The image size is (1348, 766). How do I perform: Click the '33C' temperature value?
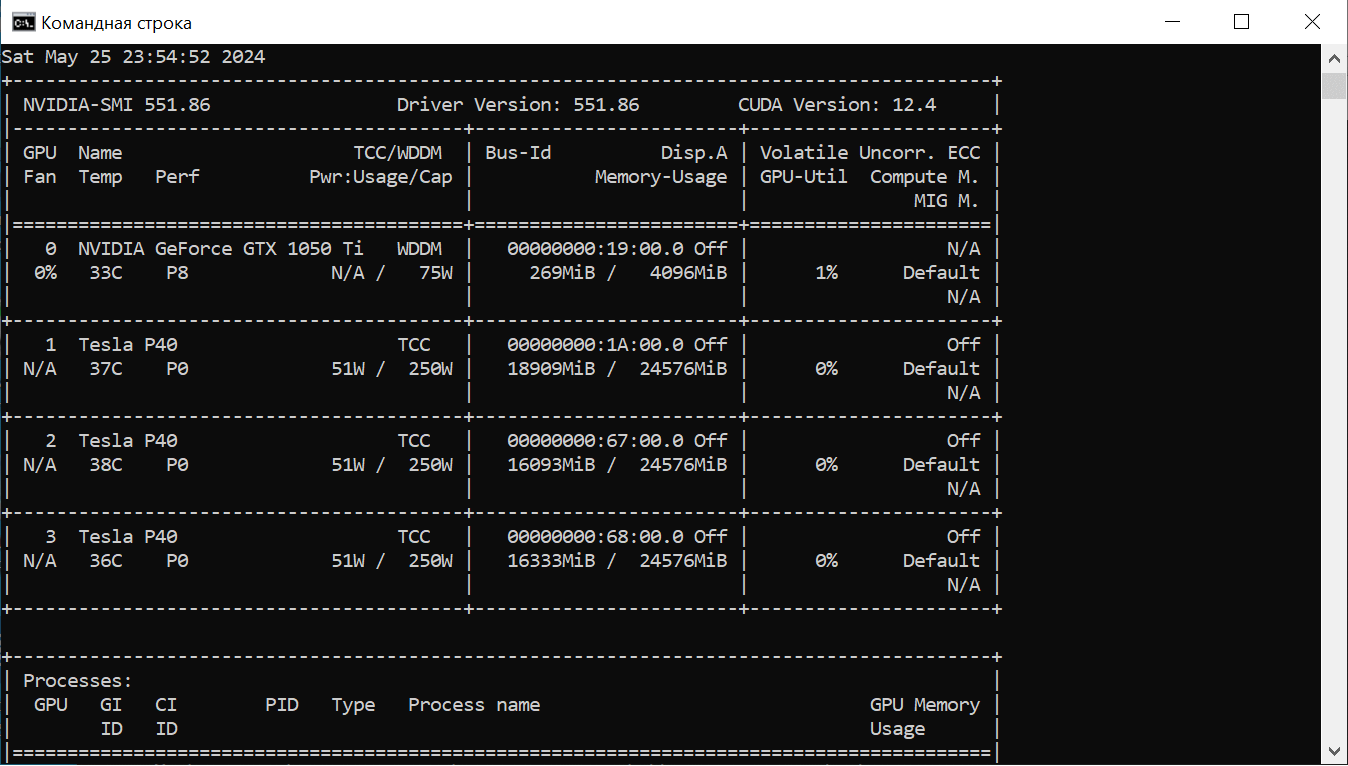click(x=106, y=273)
